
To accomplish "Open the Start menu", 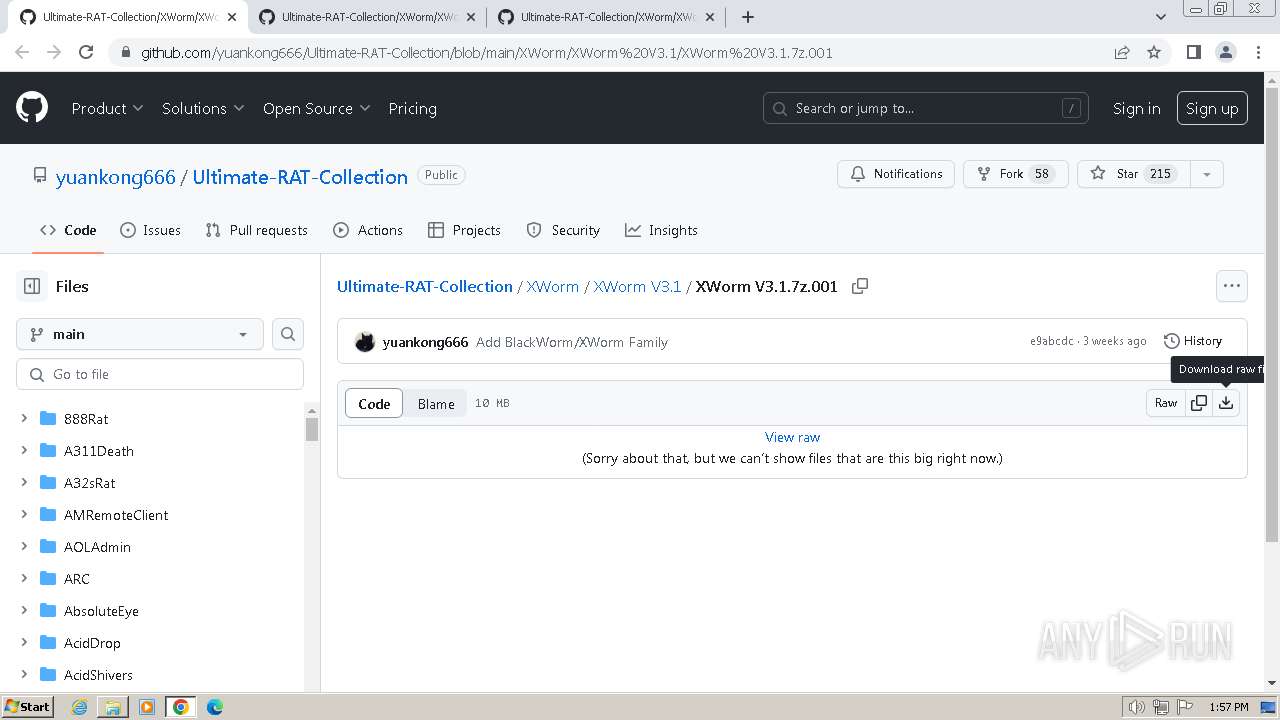I will pyautogui.click(x=27, y=707).
